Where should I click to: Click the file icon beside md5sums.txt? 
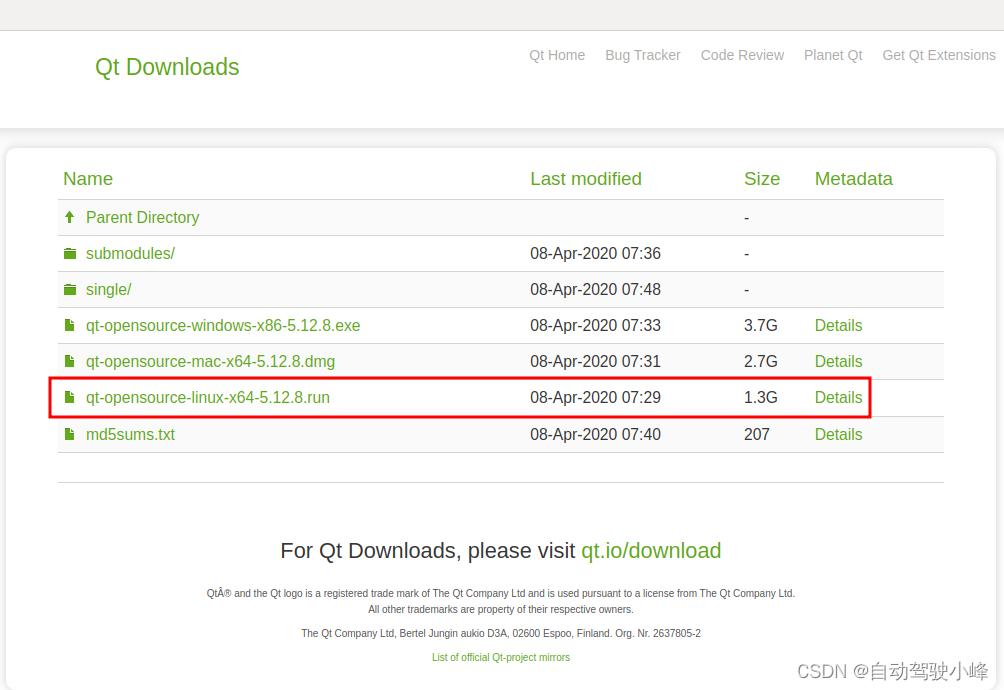tap(70, 434)
